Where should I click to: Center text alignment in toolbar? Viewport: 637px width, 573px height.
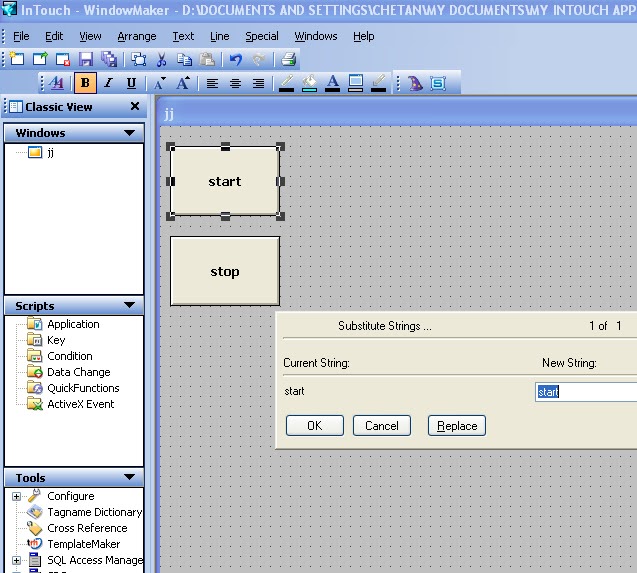click(x=235, y=83)
